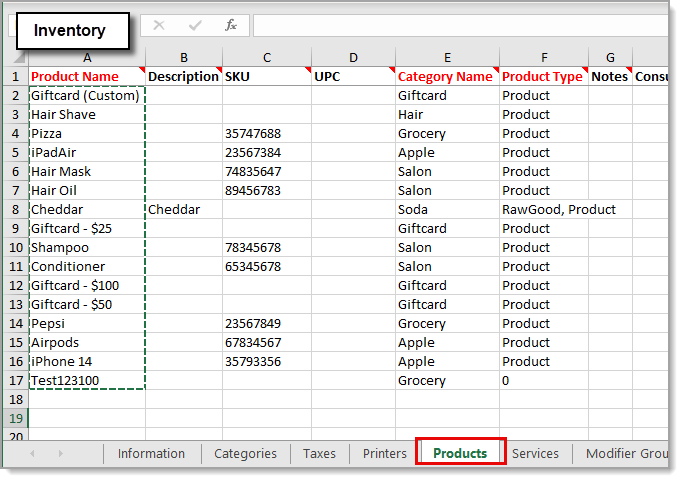Select row 19 header
The height and width of the screenshot is (481, 682).
click(x=16, y=418)
